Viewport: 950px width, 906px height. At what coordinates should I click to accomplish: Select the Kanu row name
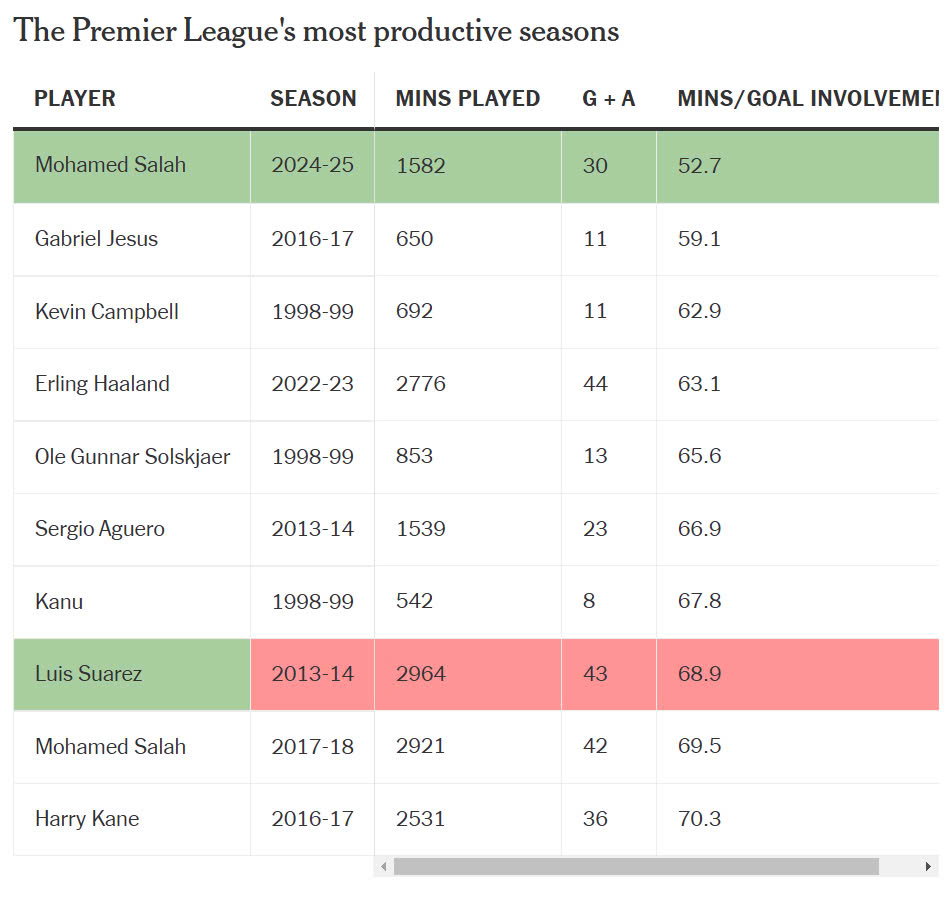pyautogui.click(x=59, y=601)
